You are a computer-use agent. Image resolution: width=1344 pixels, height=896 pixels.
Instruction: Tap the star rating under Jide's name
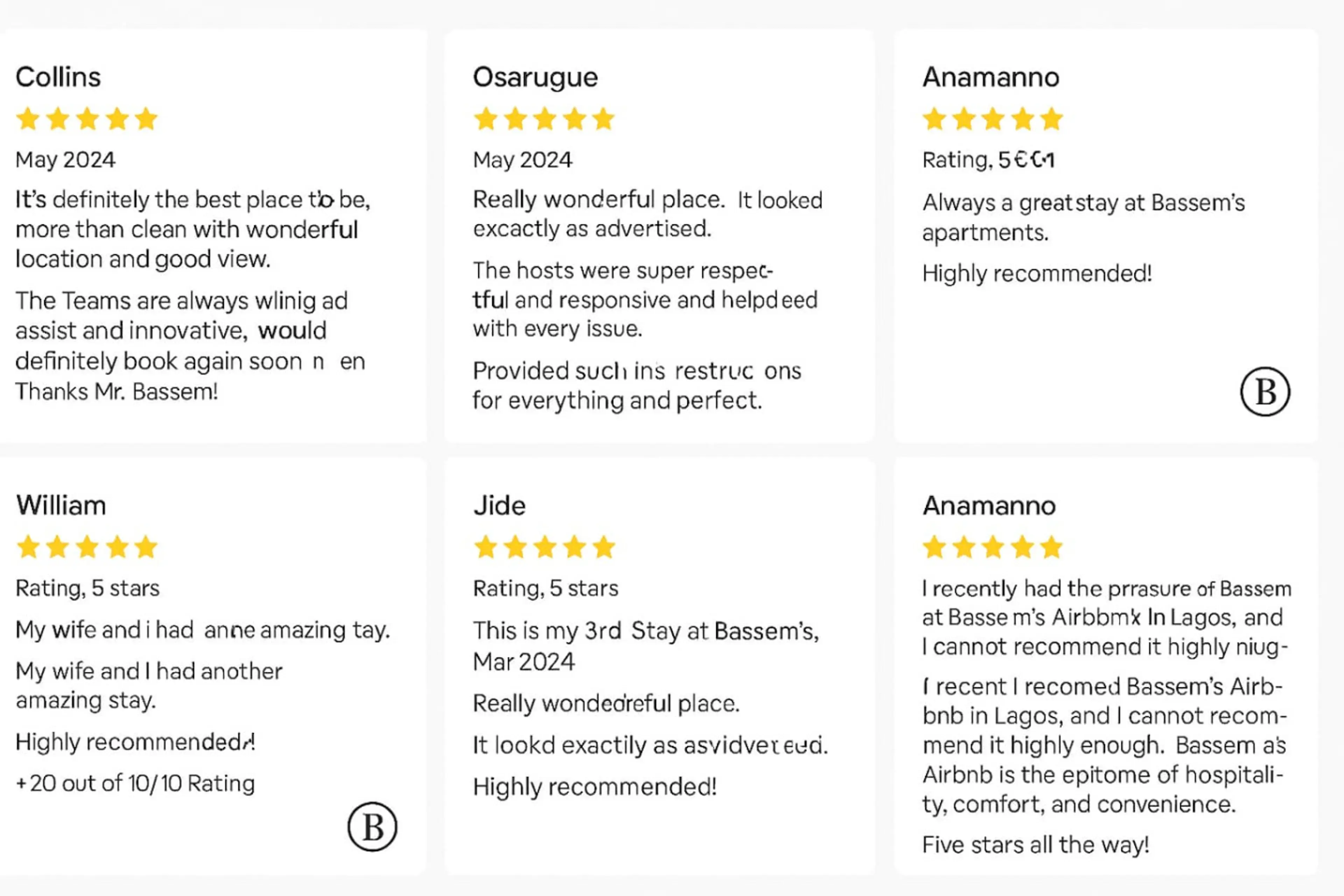coord(544,547)
